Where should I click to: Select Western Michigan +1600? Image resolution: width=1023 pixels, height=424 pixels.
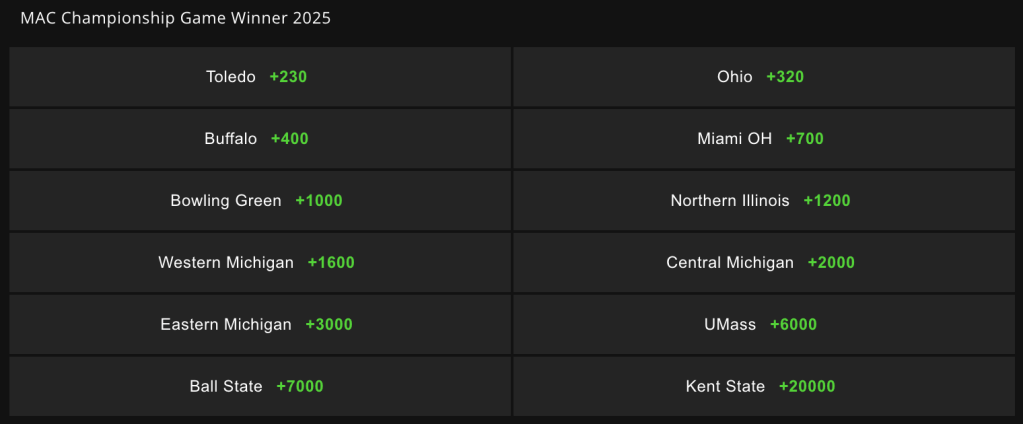click(260, 263)
